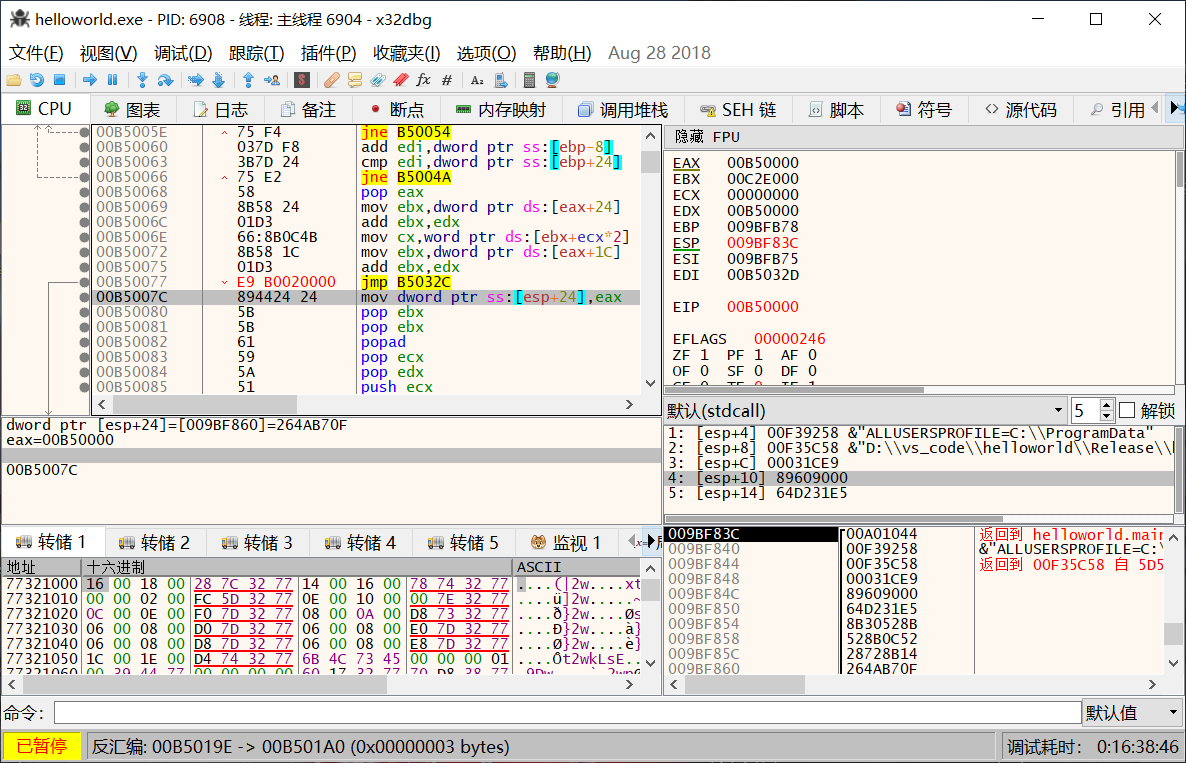Open the Scylla plugin icon

click(x=302, y=79)
